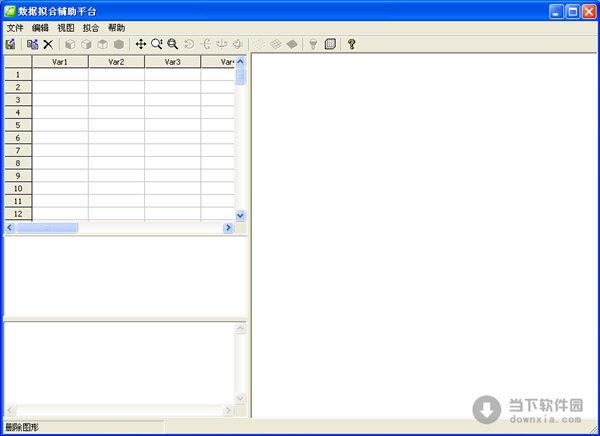This screenshot has height=436, width=600.
Task: Click the save data toolbar icon
Action: click(x=10, y=44)
